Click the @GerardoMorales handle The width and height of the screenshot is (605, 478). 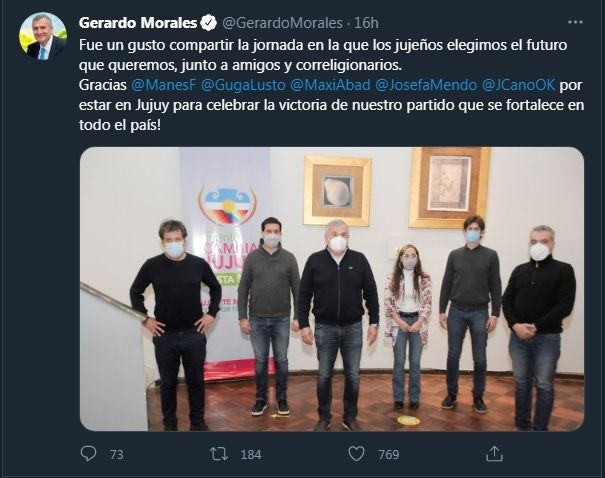click(x=282, y=23)
